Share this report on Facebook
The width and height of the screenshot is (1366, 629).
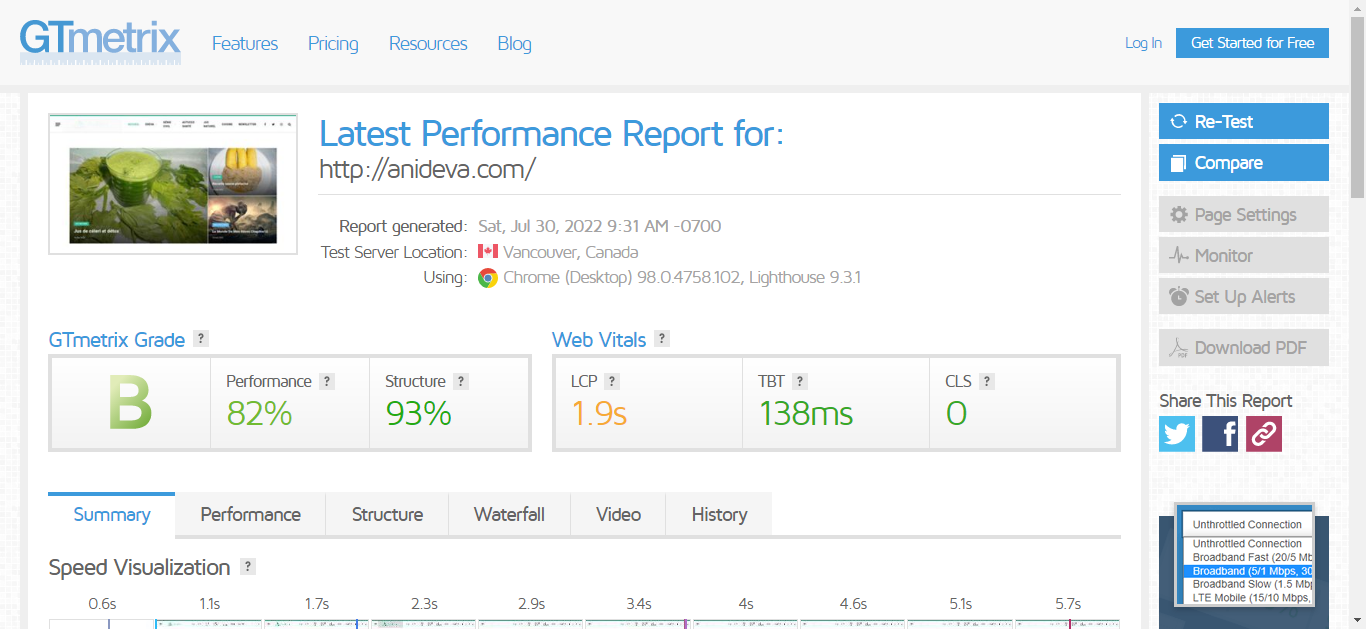[x=1220, y=434]
